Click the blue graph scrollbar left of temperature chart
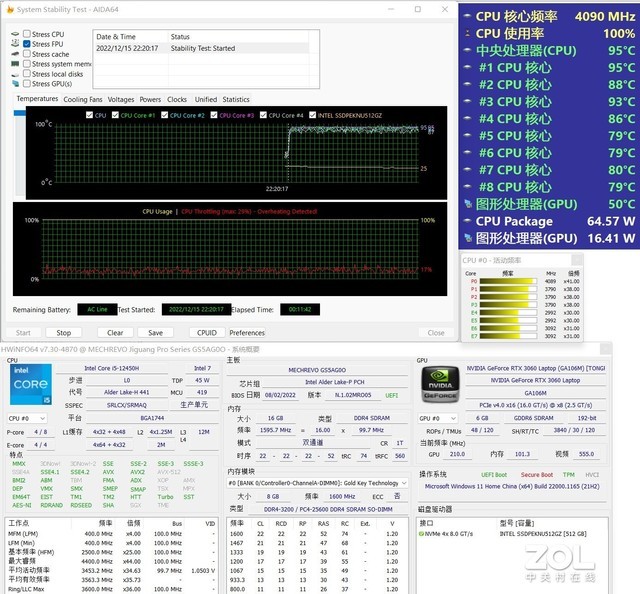 19,113
